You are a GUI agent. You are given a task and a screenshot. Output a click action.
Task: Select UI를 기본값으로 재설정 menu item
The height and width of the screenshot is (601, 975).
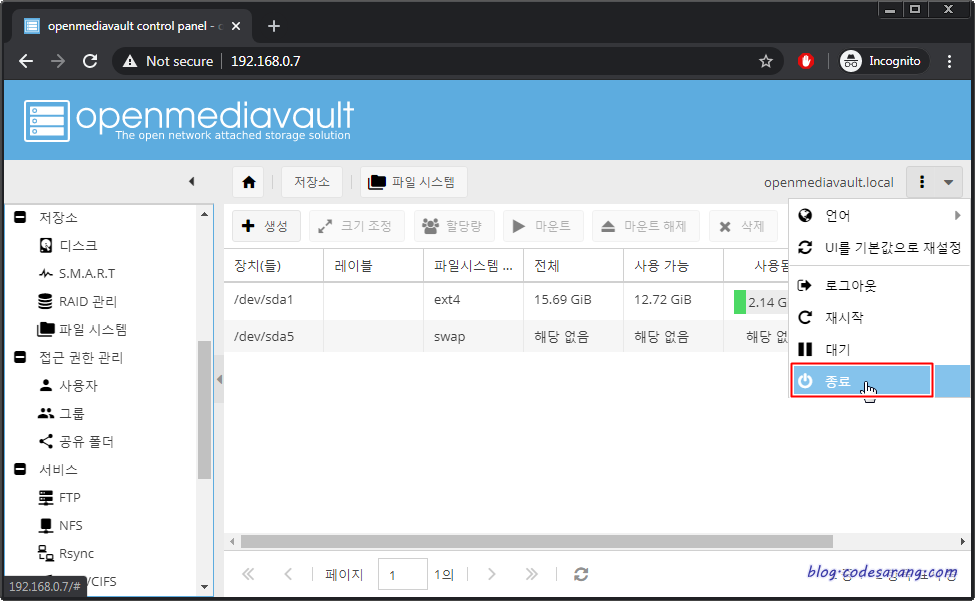click(879, 247)
